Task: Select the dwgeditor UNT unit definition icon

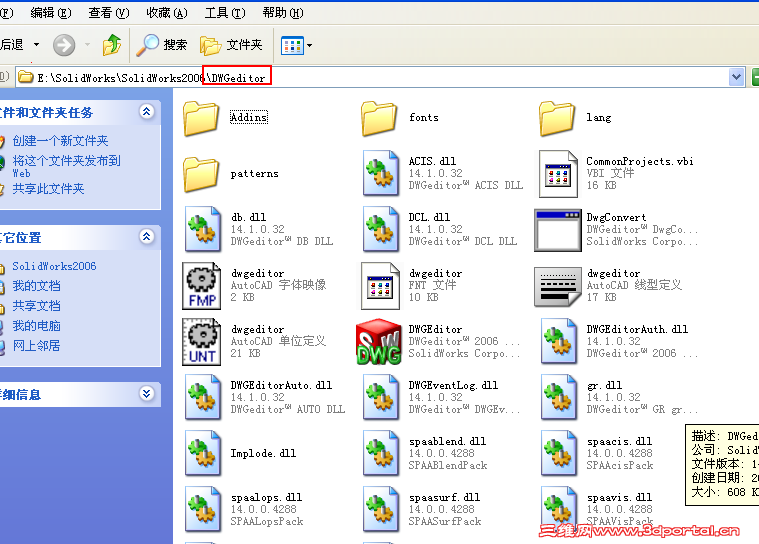Action: tap(202, 342)
